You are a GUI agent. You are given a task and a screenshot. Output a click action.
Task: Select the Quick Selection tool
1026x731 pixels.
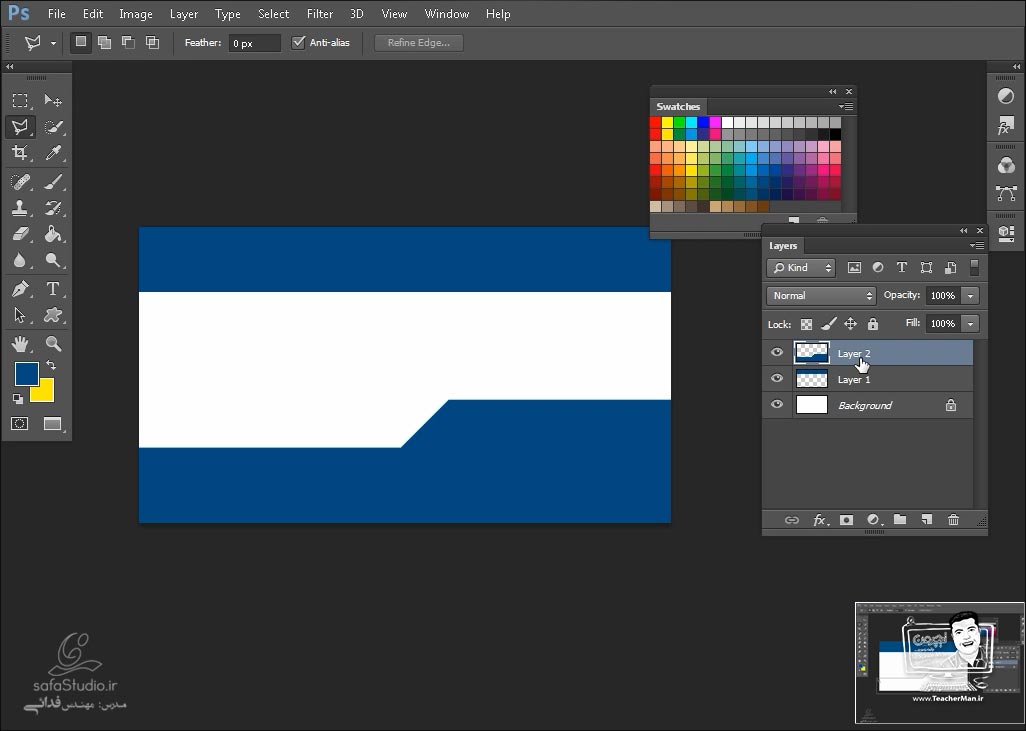pos(52,127)
